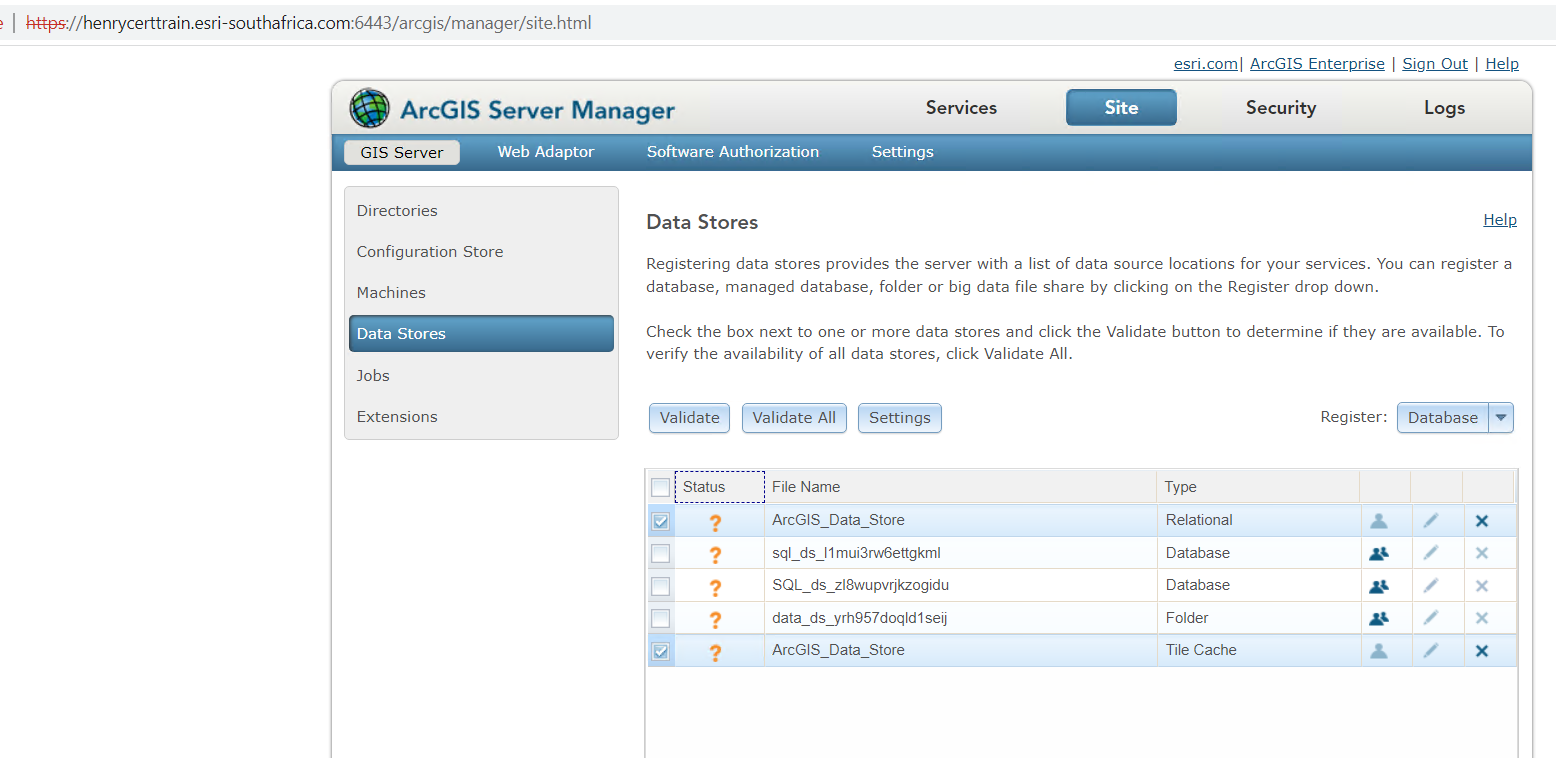Toggle the select-all checkbox in table header
The width and height of the screenshot is (1556, 758).
660,488
